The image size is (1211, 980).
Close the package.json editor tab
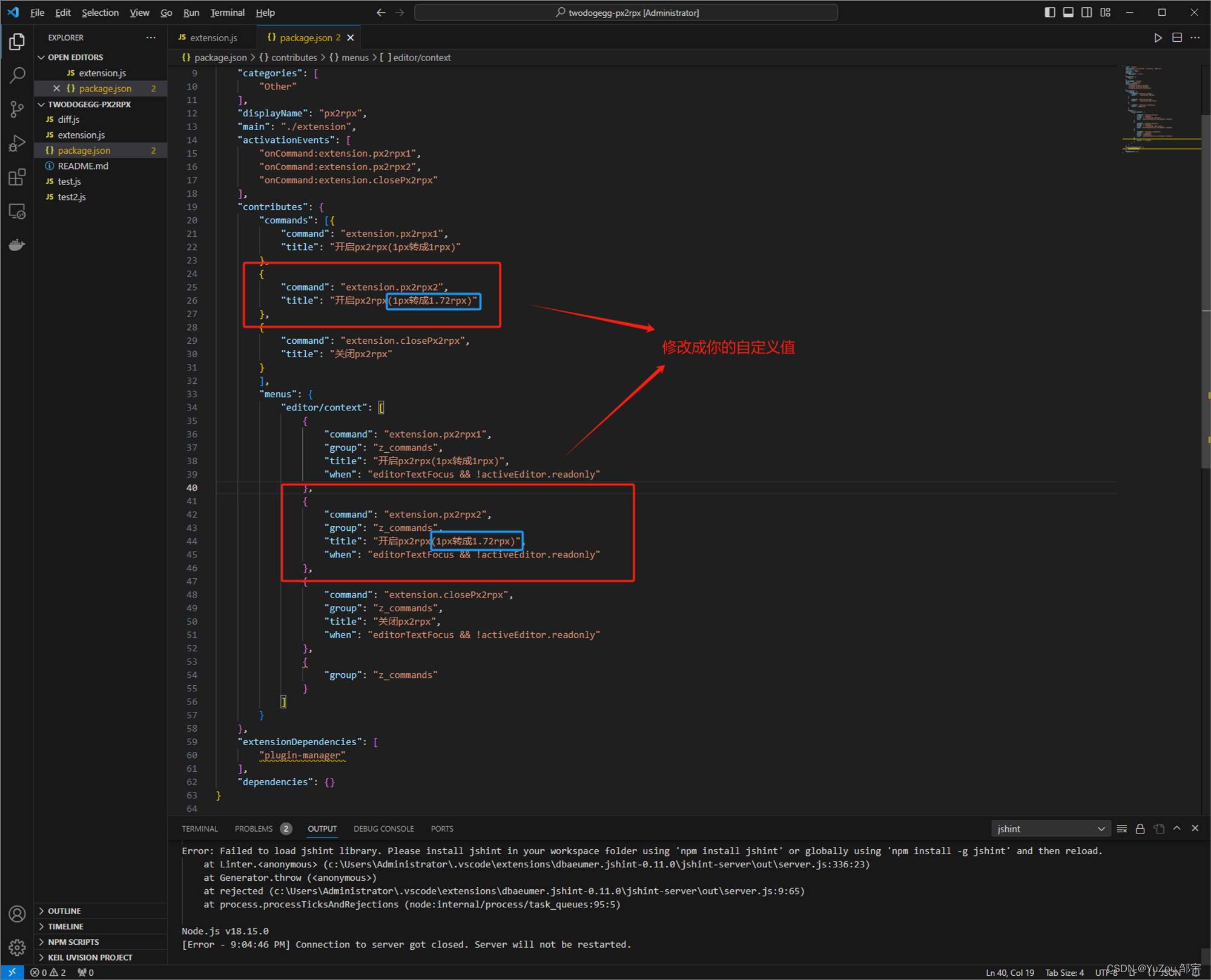click(x=351, y=38)
